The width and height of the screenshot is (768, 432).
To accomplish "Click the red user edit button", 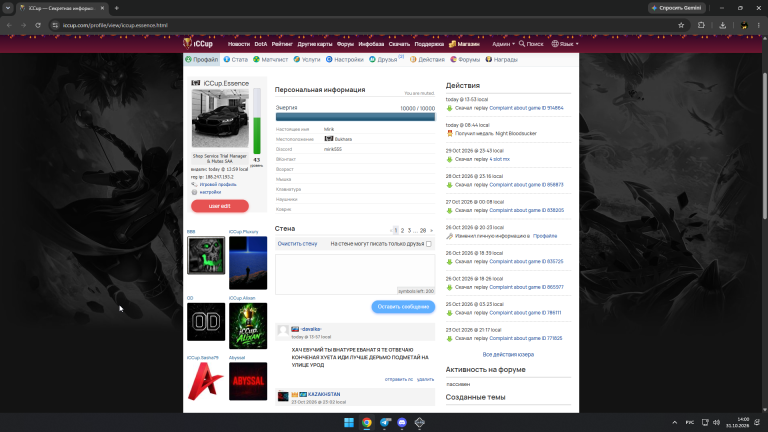I will pyautogui.click(x=219, y=206).
